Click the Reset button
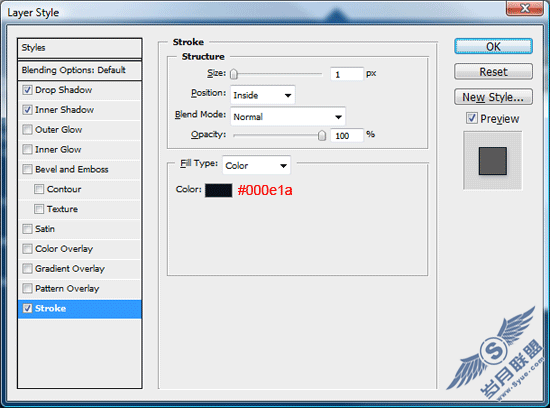 (494, 72)
